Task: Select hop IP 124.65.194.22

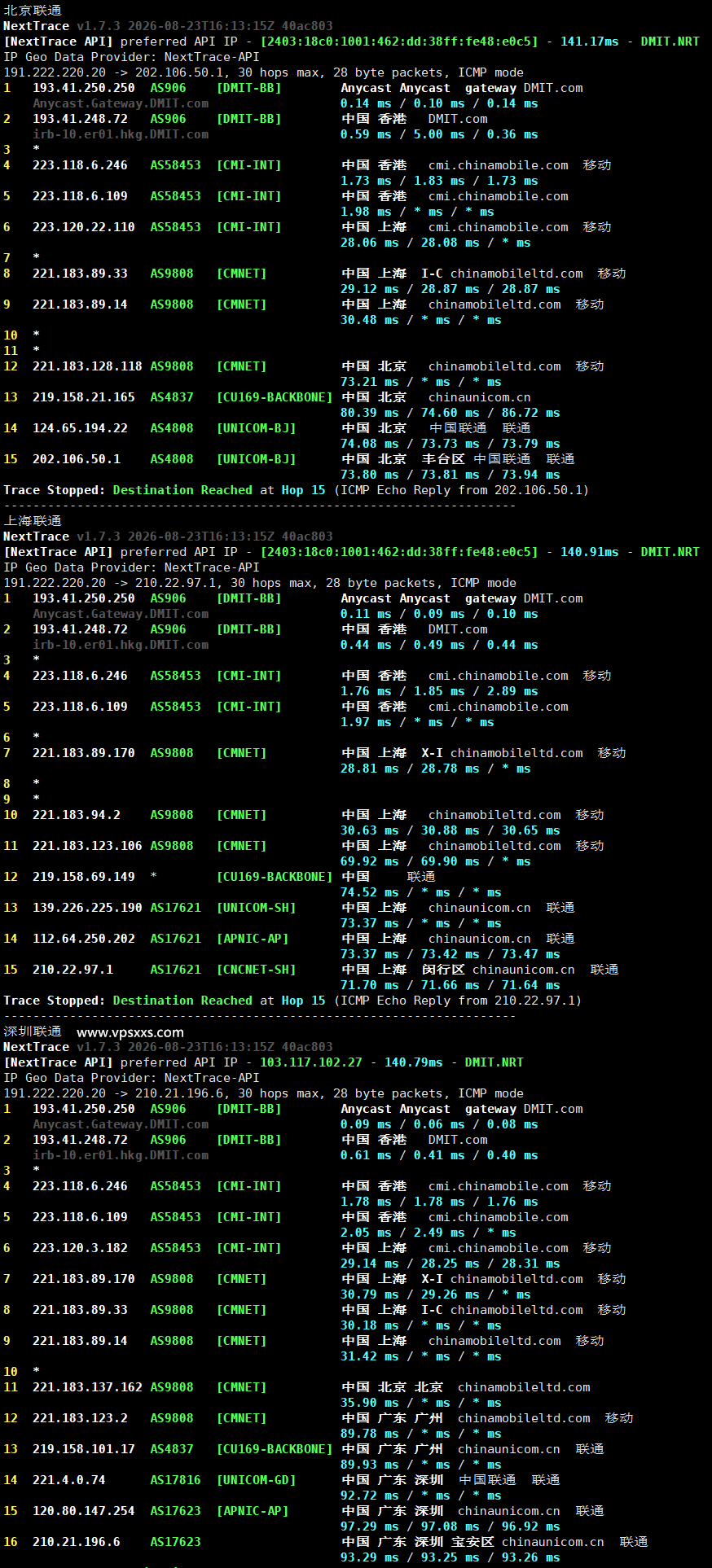Action: (x=80, y=428)
